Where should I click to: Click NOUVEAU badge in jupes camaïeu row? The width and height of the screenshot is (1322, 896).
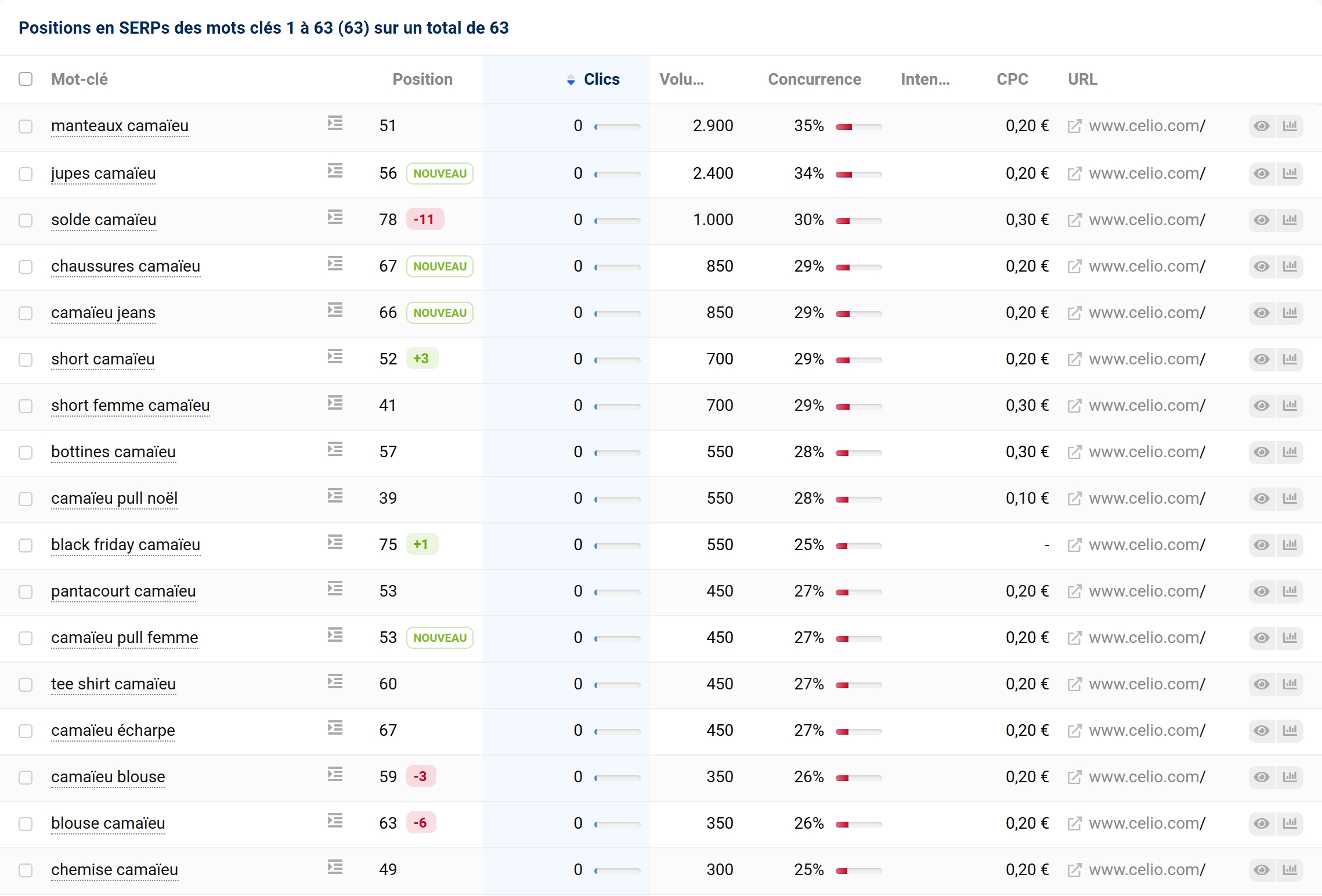click(440, 174)
